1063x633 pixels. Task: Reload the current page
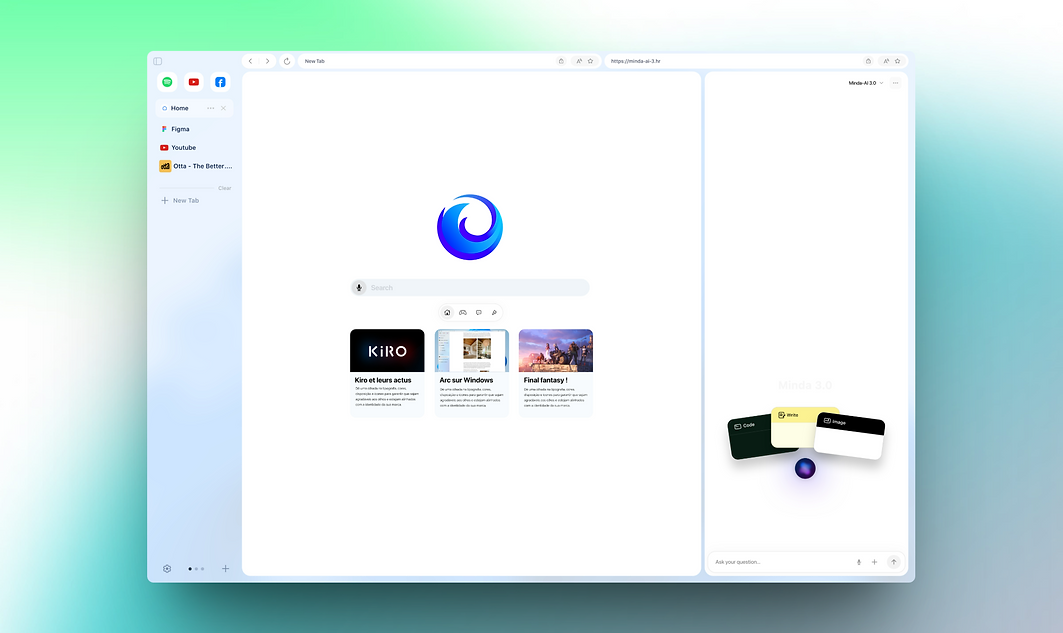(x=287, y=61)
